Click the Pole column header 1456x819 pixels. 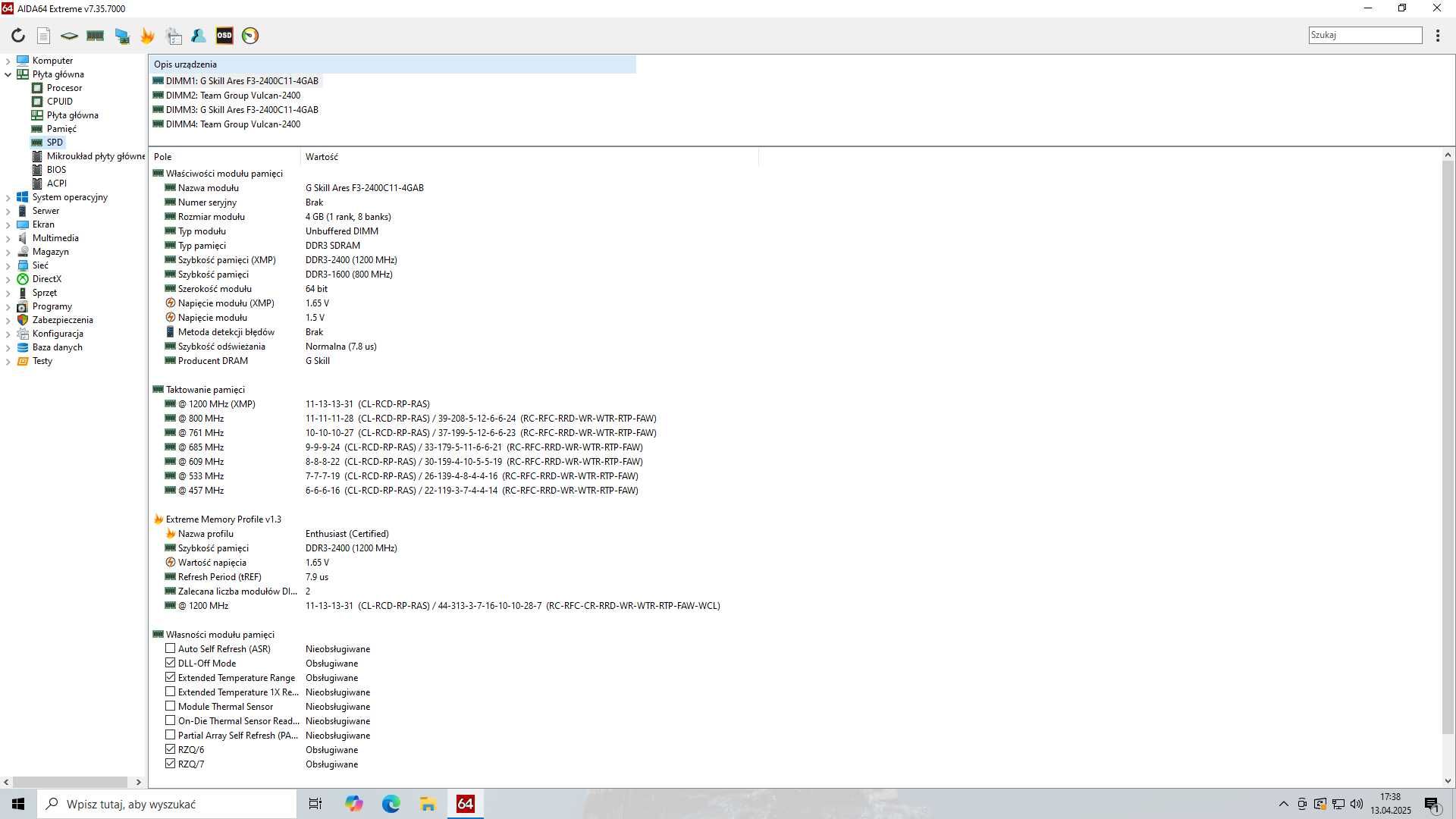[224, 157]
